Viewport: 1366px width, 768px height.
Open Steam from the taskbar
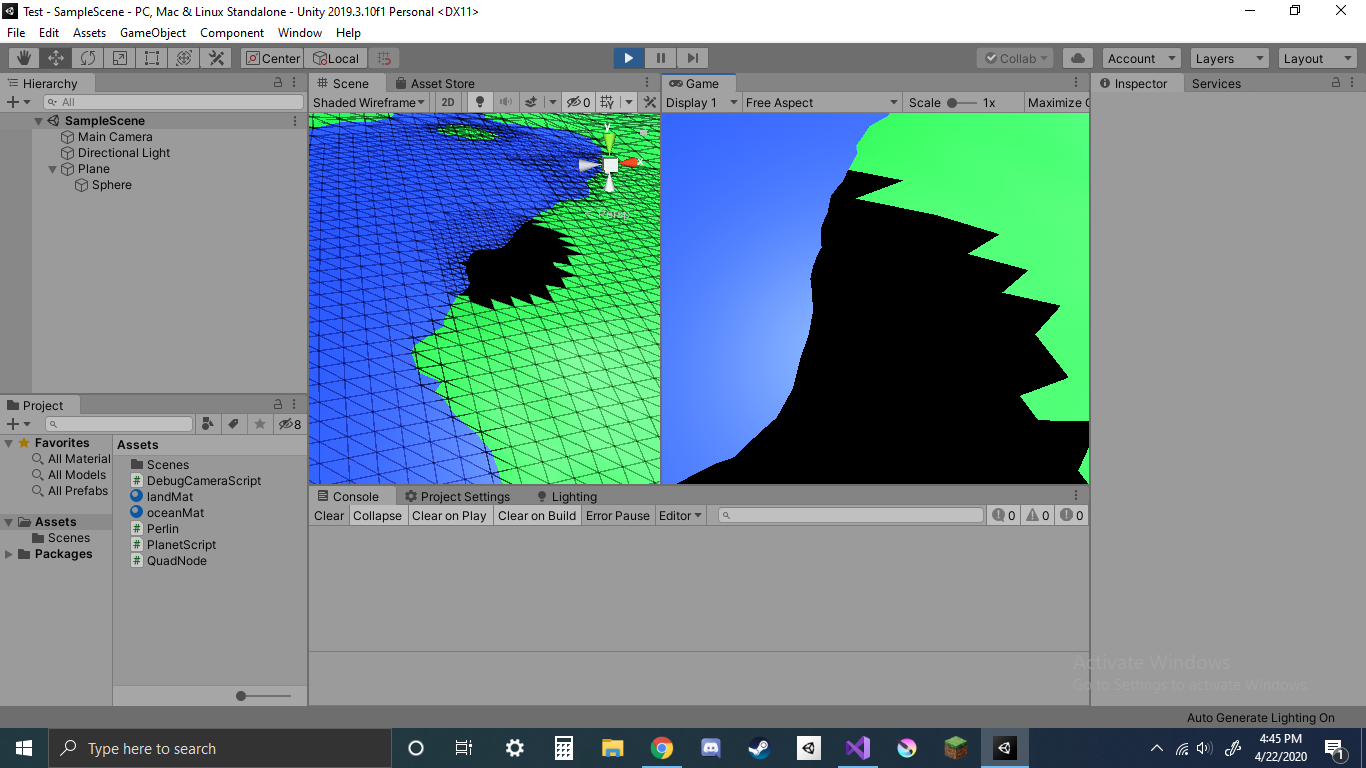tap(759, 748)
